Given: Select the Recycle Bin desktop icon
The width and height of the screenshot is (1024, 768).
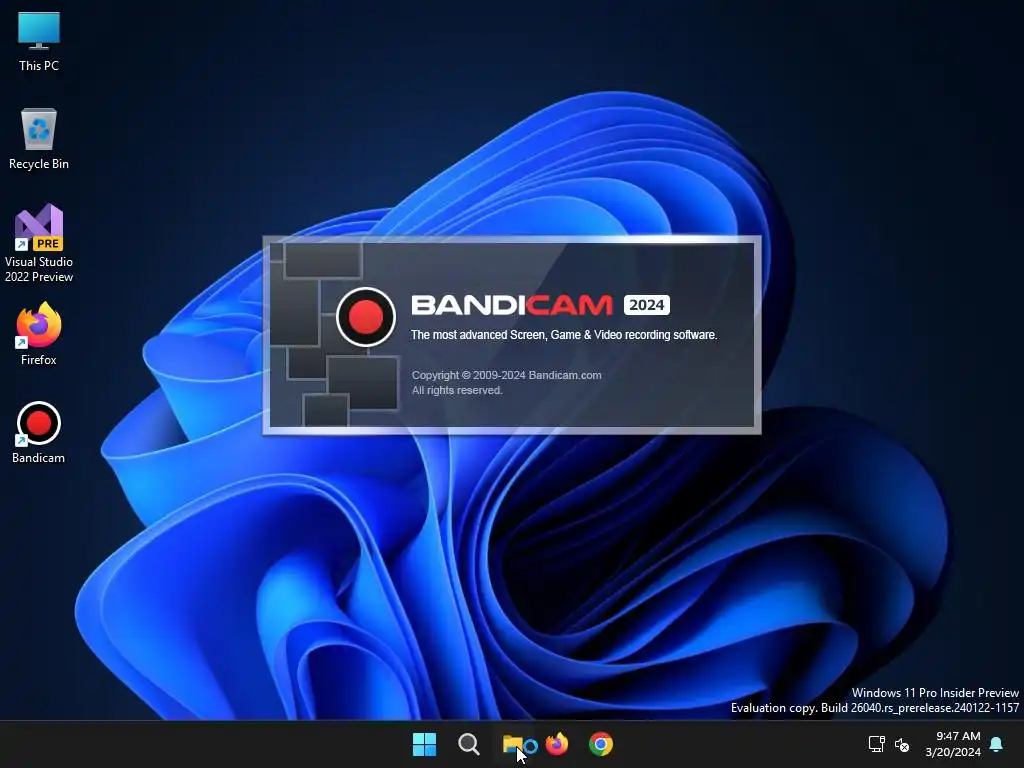Looking at the screenshot, I should [x=39, y=139].
